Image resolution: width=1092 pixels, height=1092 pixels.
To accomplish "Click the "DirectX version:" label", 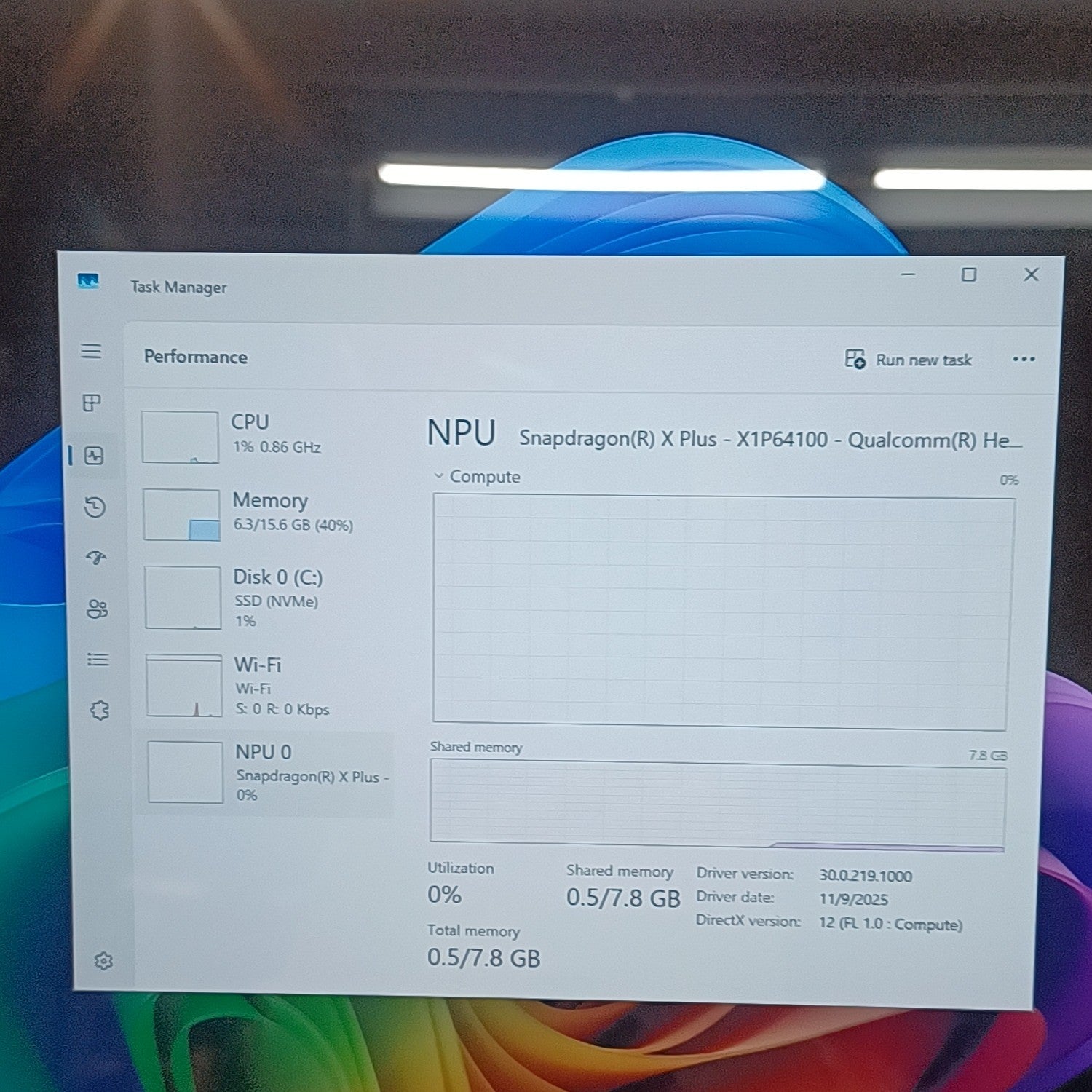I will [x=748, y=920].
